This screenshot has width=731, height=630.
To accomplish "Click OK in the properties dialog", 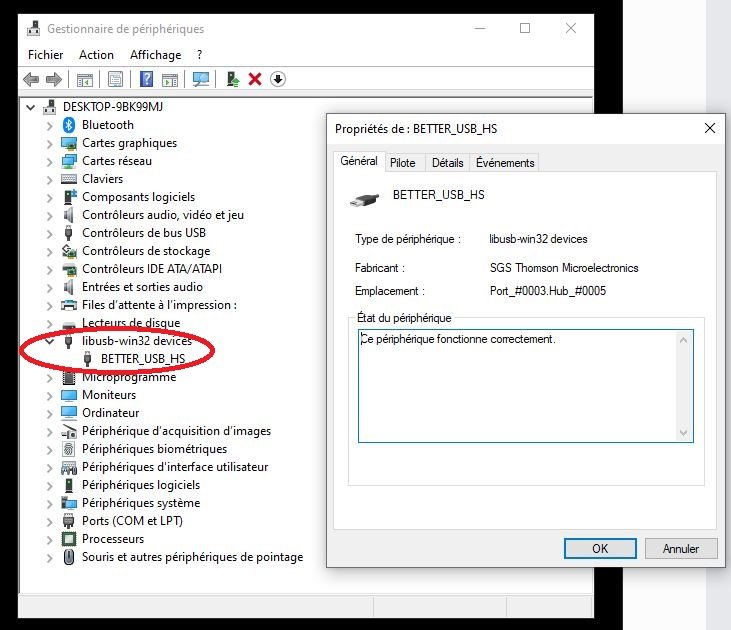I will [x=600, y=548].
